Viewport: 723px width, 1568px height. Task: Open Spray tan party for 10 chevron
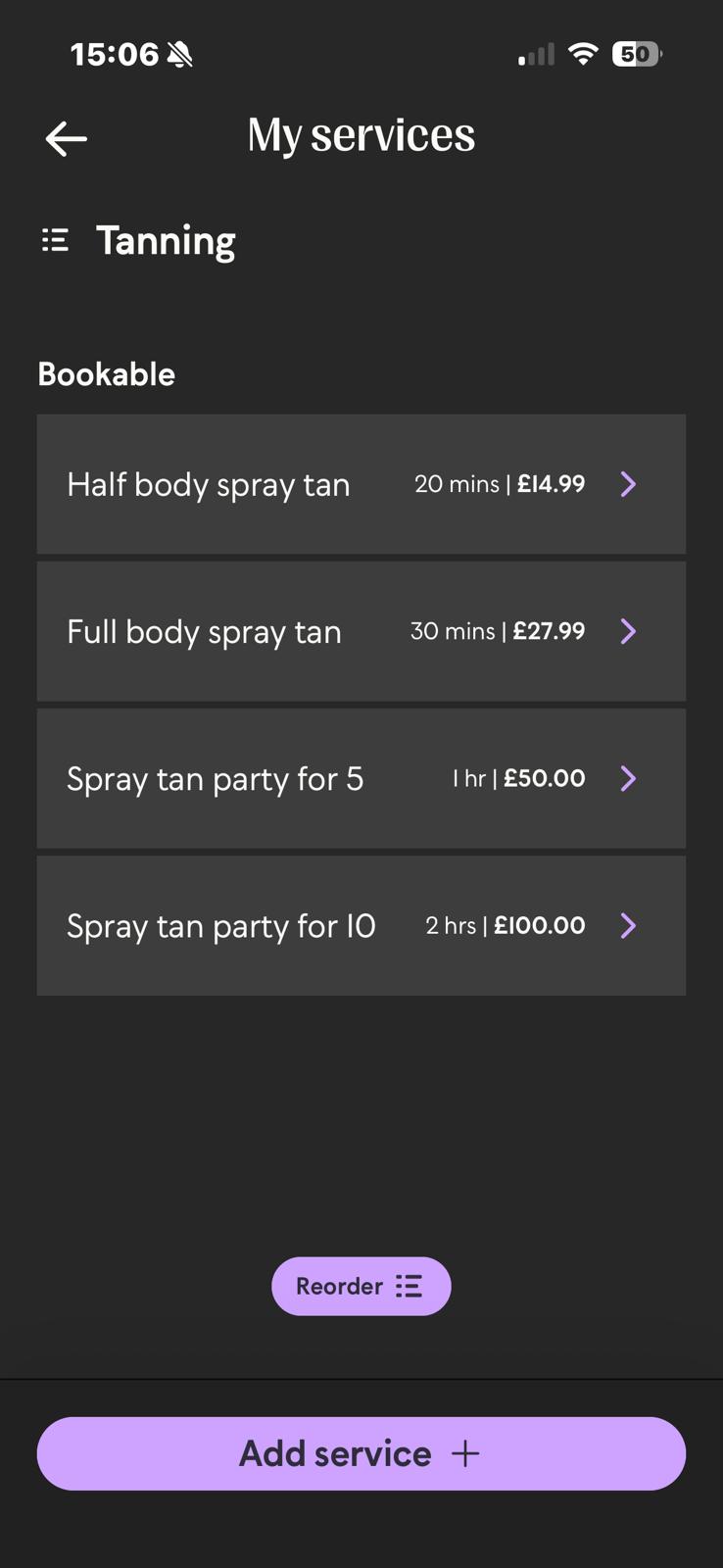(628, 925)
